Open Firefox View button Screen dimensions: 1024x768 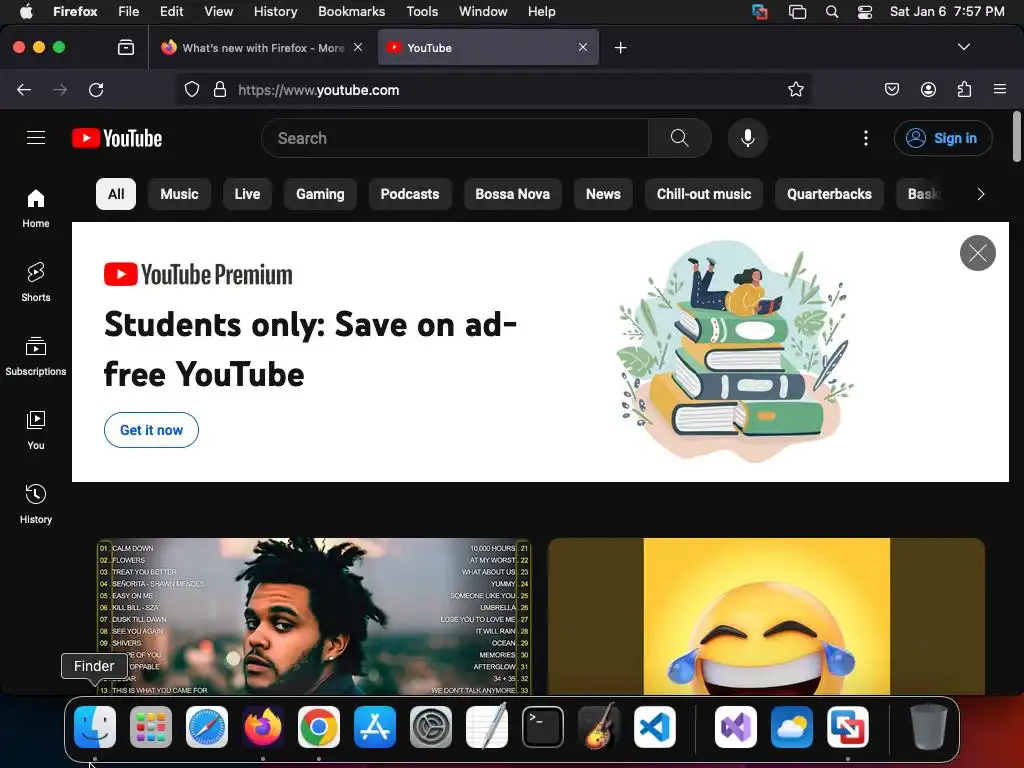point(126,48)
